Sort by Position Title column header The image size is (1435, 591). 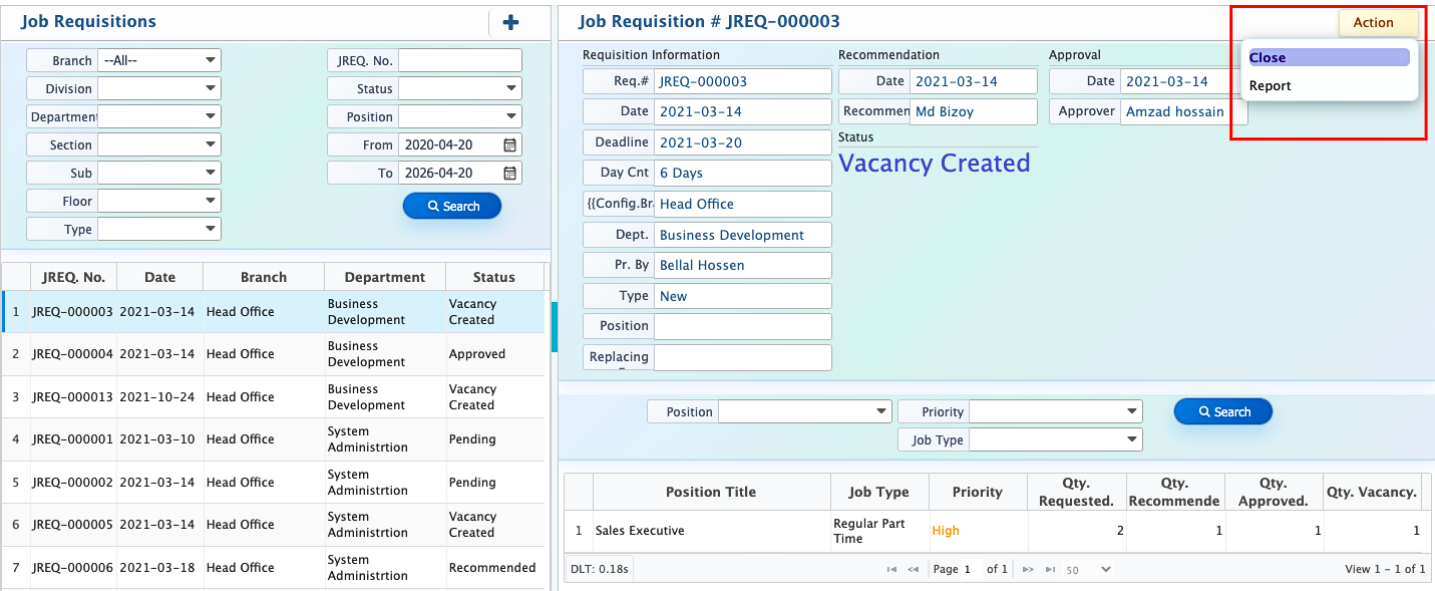point(710,492)
